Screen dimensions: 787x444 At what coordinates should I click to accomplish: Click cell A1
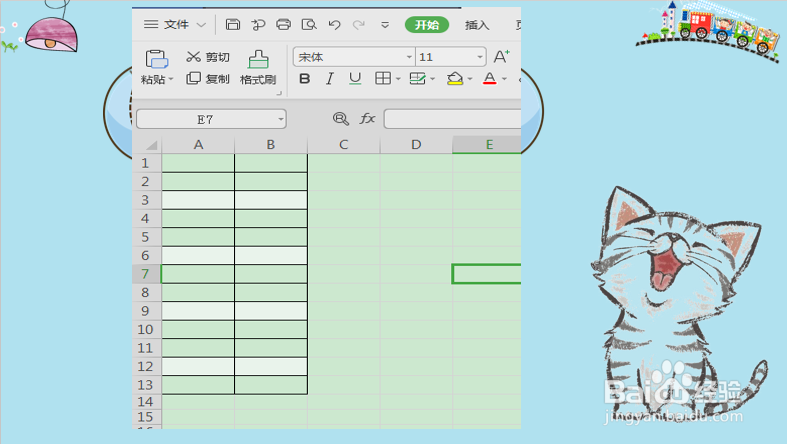(x=198, y=163)
